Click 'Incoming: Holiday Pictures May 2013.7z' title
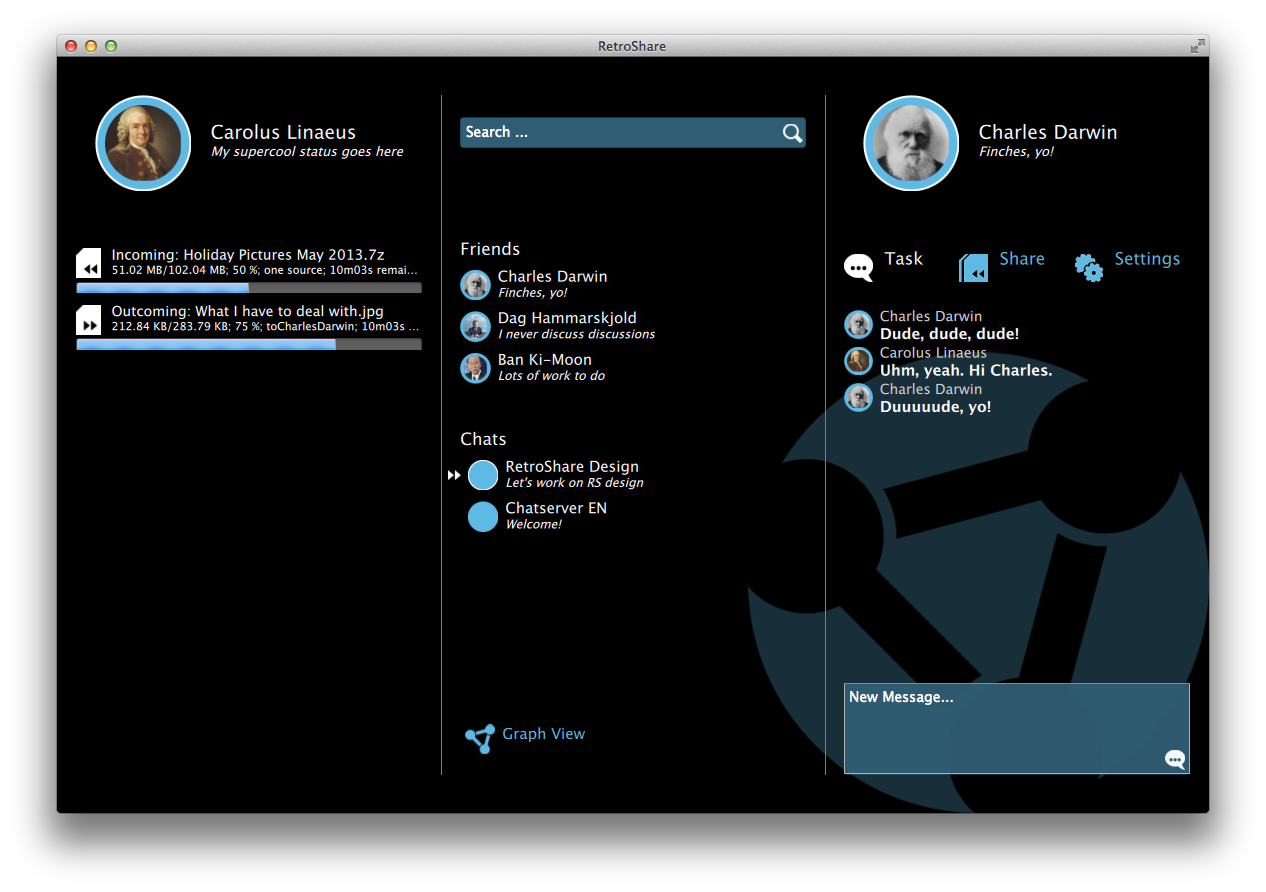 point(248,255)
